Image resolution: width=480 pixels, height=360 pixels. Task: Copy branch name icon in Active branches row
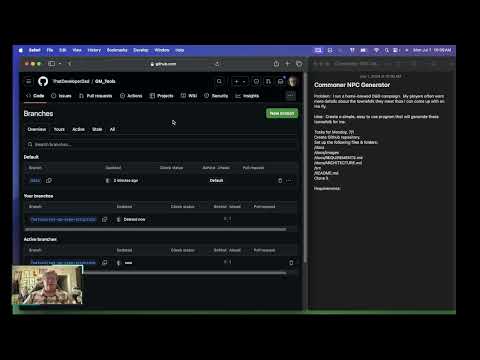[x=105, y=263]
